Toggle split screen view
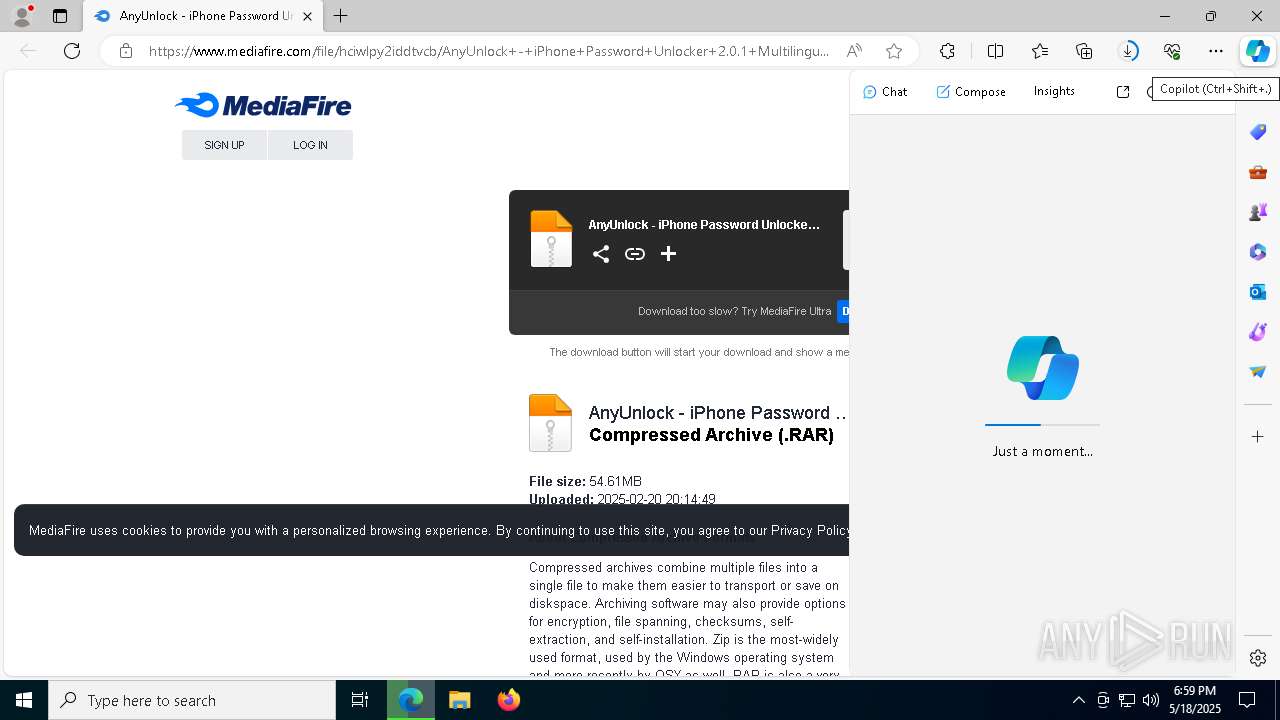 coord(996,51)
